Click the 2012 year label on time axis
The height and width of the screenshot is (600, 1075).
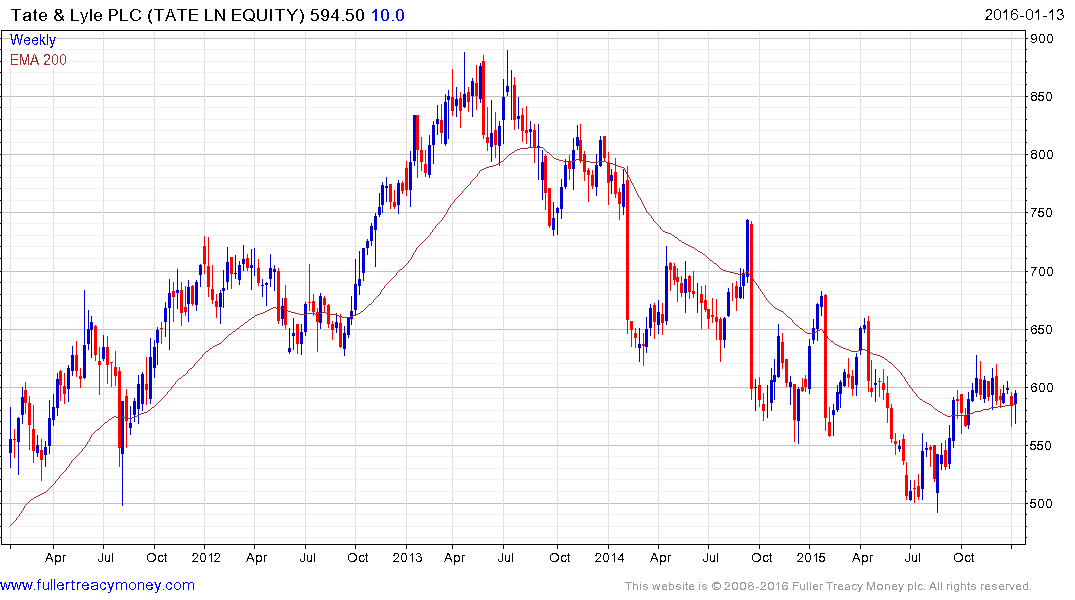(206, 558)
